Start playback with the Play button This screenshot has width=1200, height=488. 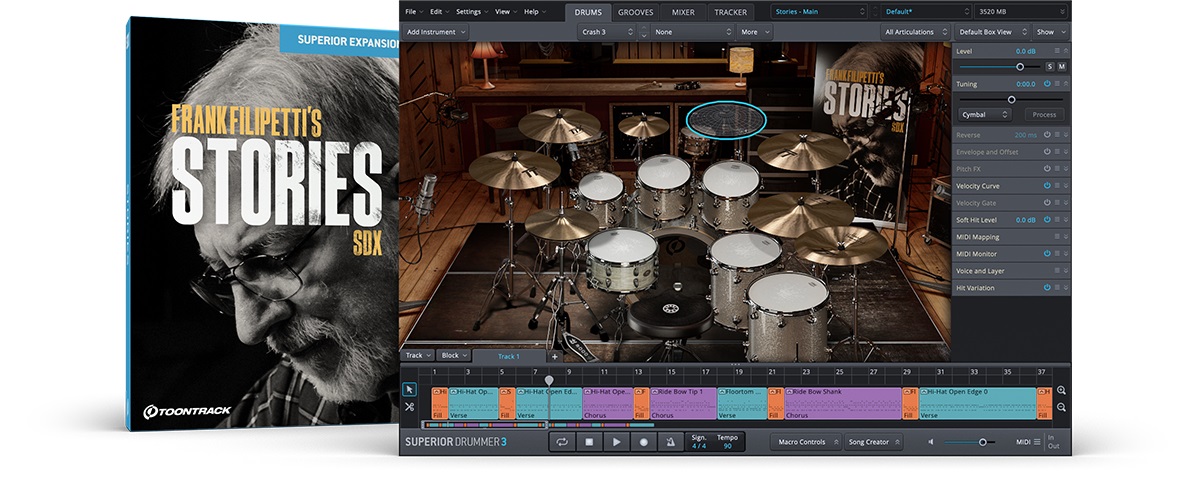[x=617, y=442]
